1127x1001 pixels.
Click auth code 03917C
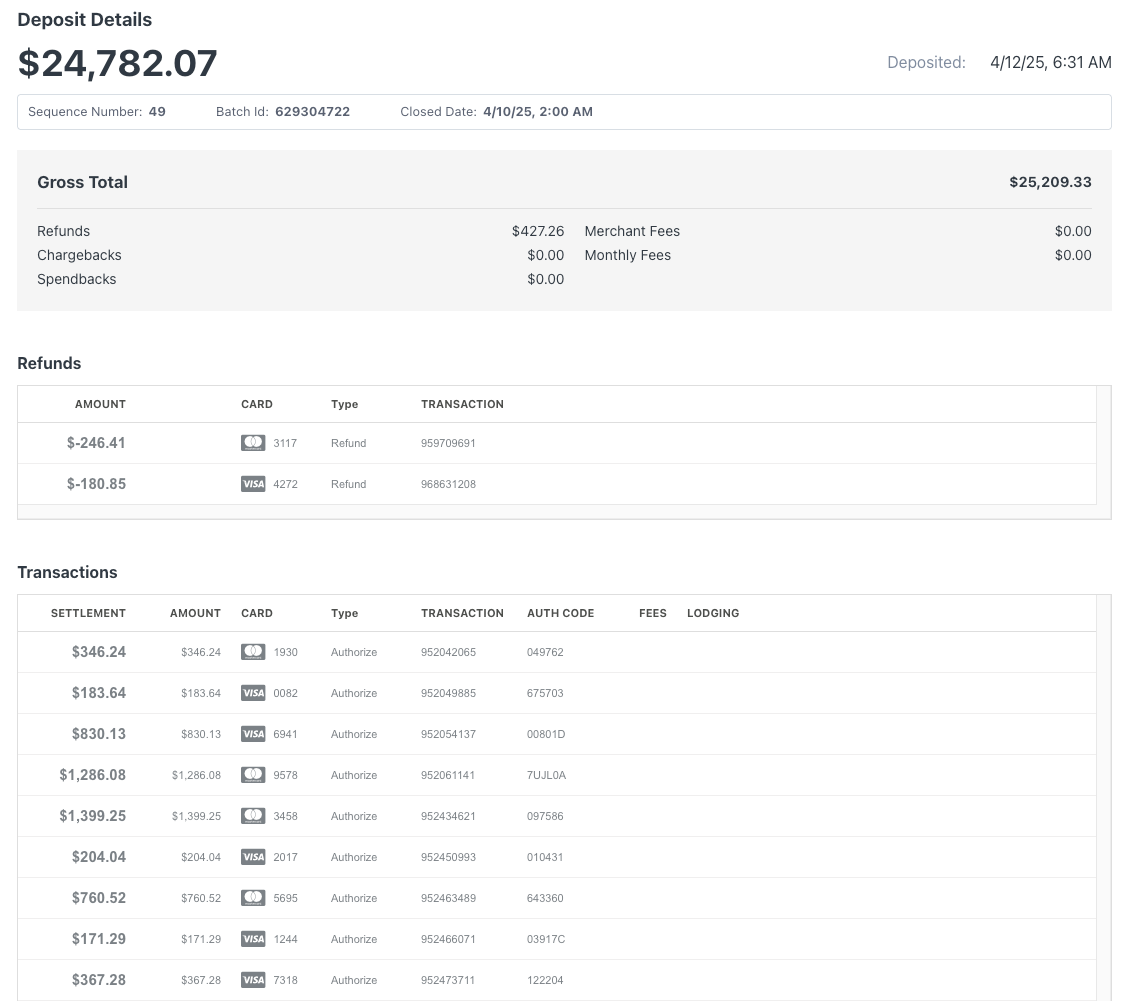546,938
